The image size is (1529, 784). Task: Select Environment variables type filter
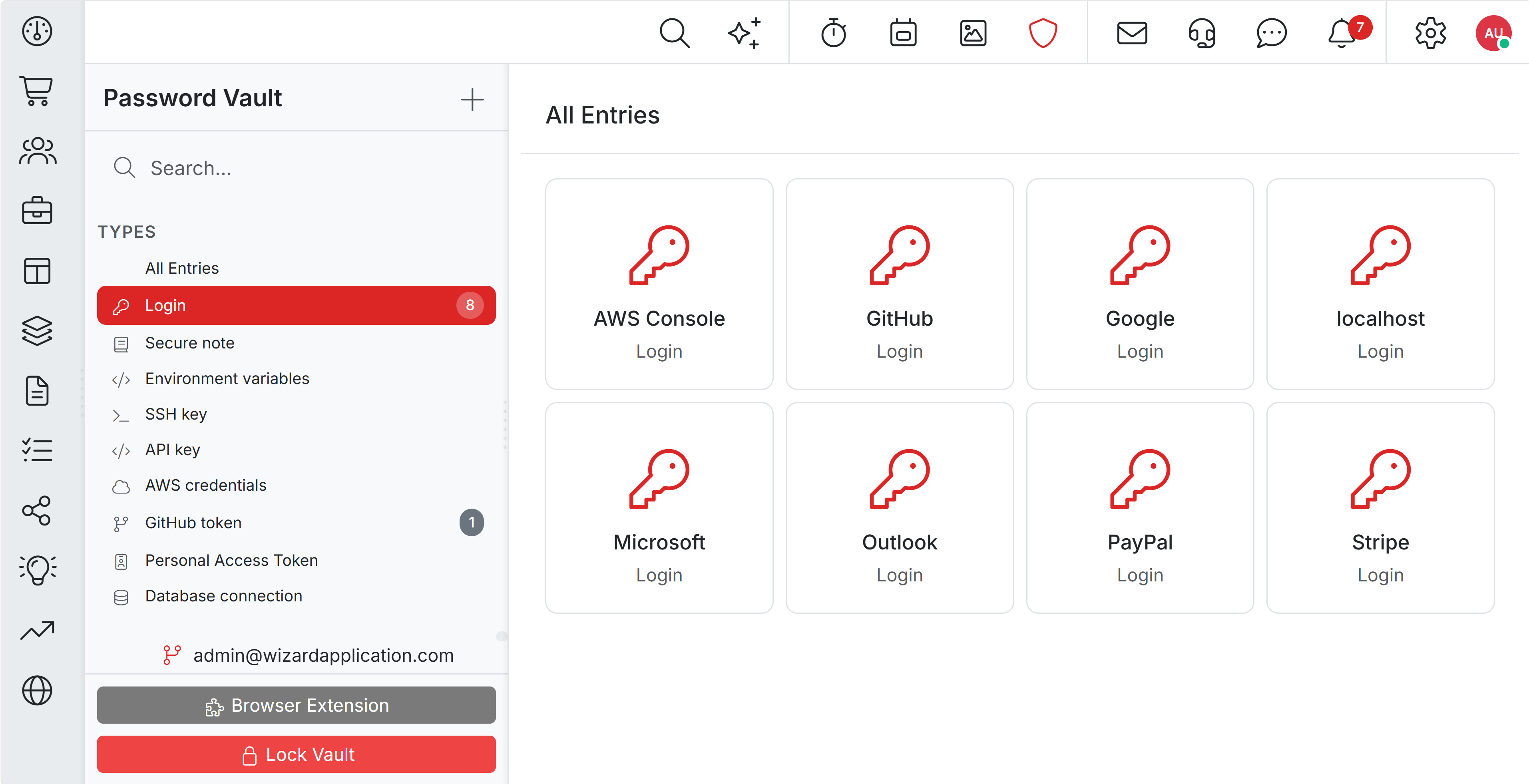tap(297, 379)
